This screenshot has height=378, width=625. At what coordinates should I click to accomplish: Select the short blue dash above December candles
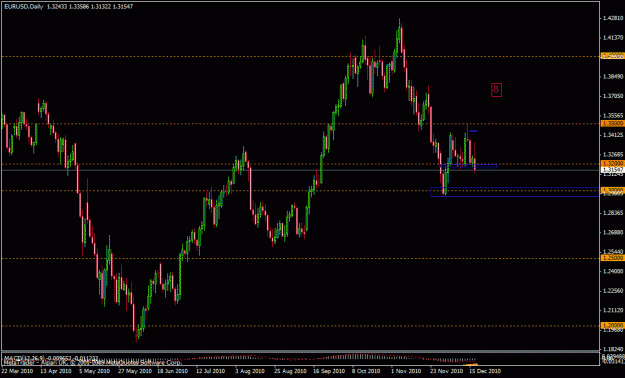(474, 131)
